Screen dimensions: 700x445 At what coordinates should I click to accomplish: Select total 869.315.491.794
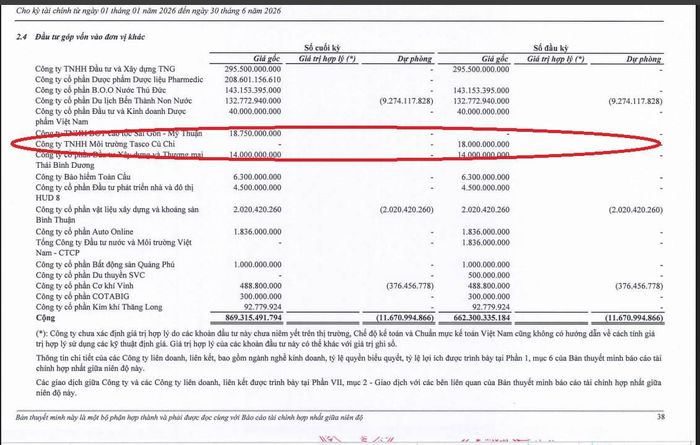click(254, 318)
